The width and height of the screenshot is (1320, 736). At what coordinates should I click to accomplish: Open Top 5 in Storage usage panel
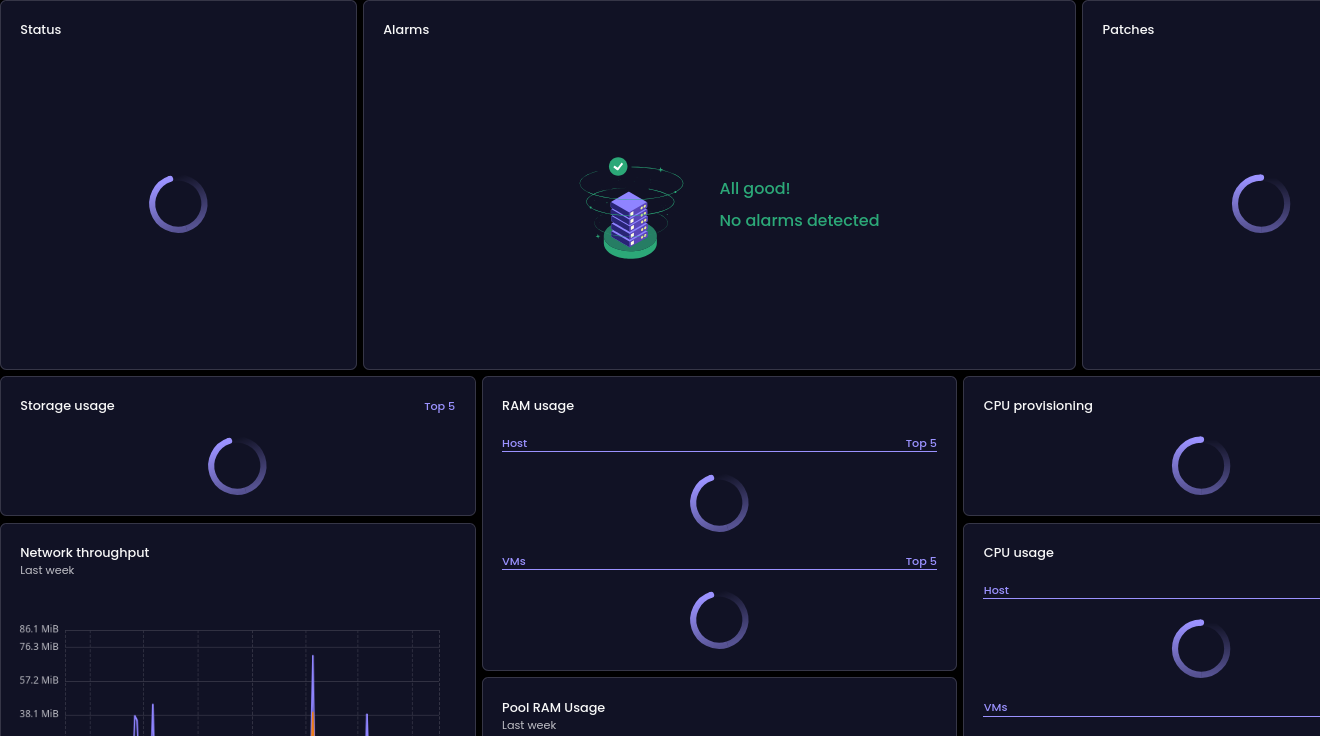(x=439, y=406)
